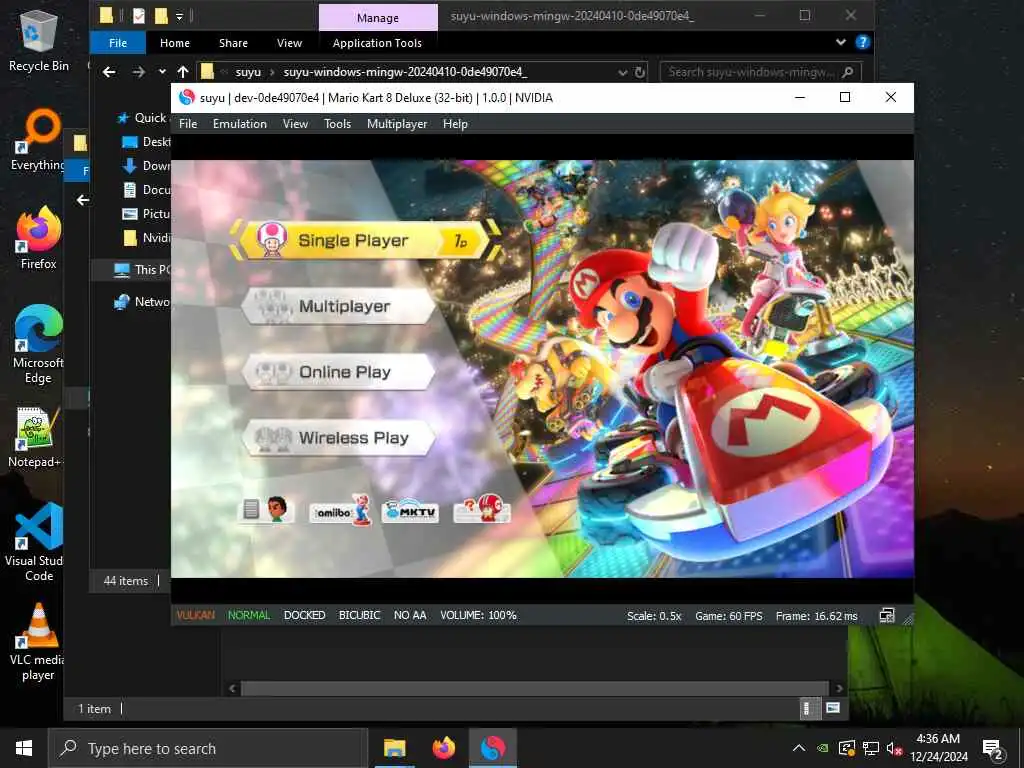Open the MKTV highlights icon
Image resolution: width=1024 pixels, height=768 pixels.
pyautogui.click(x=410, y=511)
